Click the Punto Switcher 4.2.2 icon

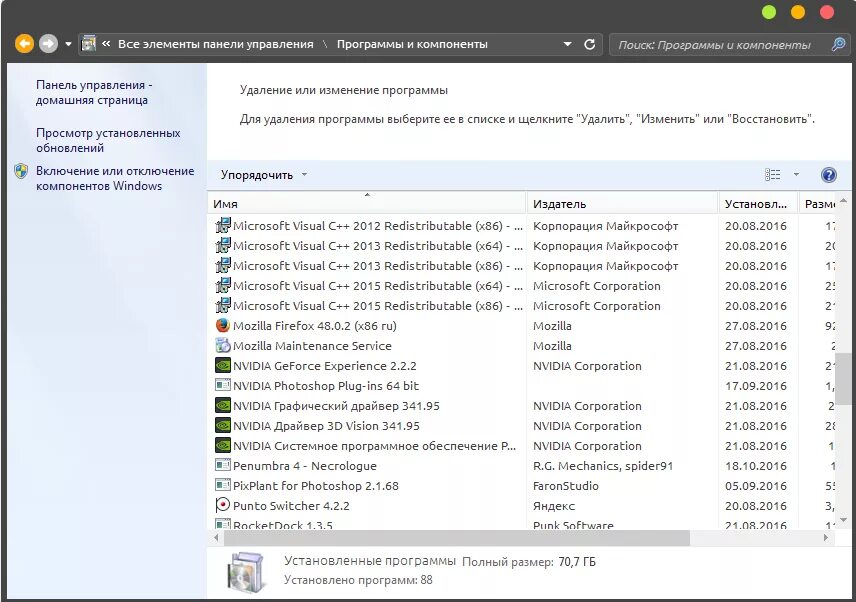coord(223,505)
